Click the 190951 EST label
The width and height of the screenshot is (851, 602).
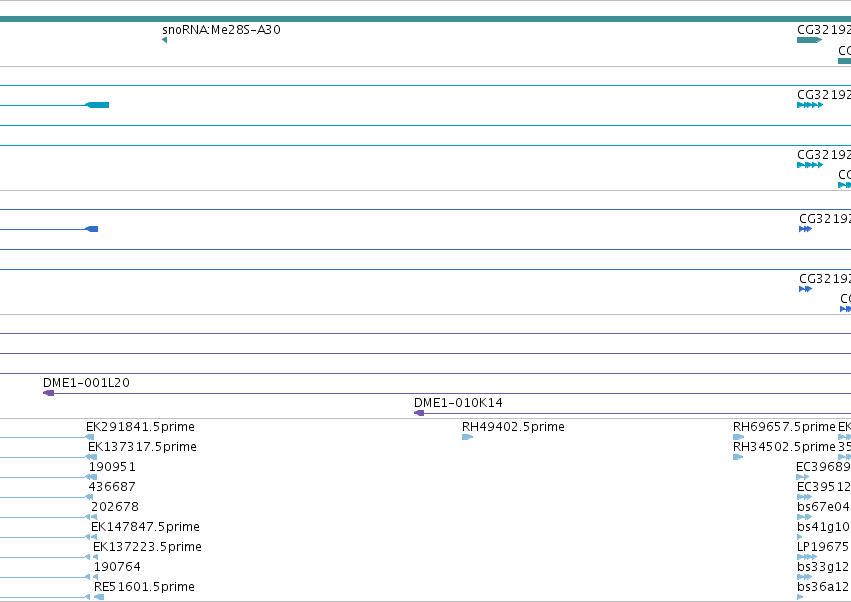click(x=112, y=467)
